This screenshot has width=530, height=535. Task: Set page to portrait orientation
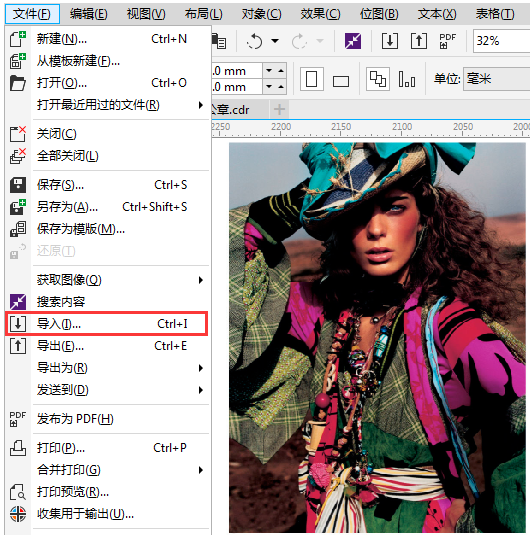click(x=312, y=79)
